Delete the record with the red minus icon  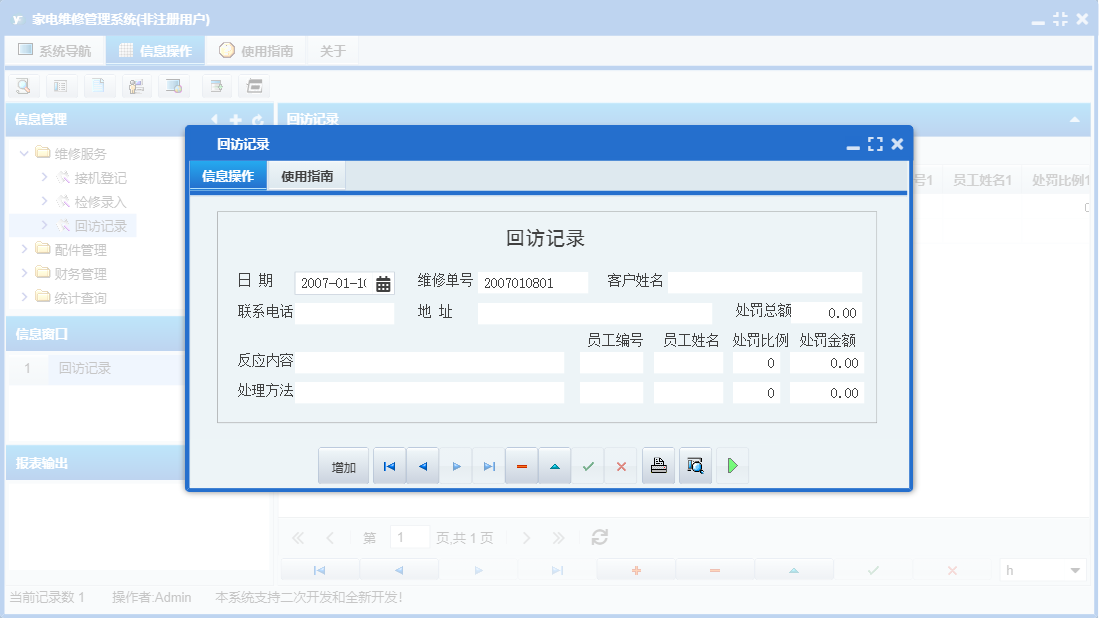(x=521, y=465)
